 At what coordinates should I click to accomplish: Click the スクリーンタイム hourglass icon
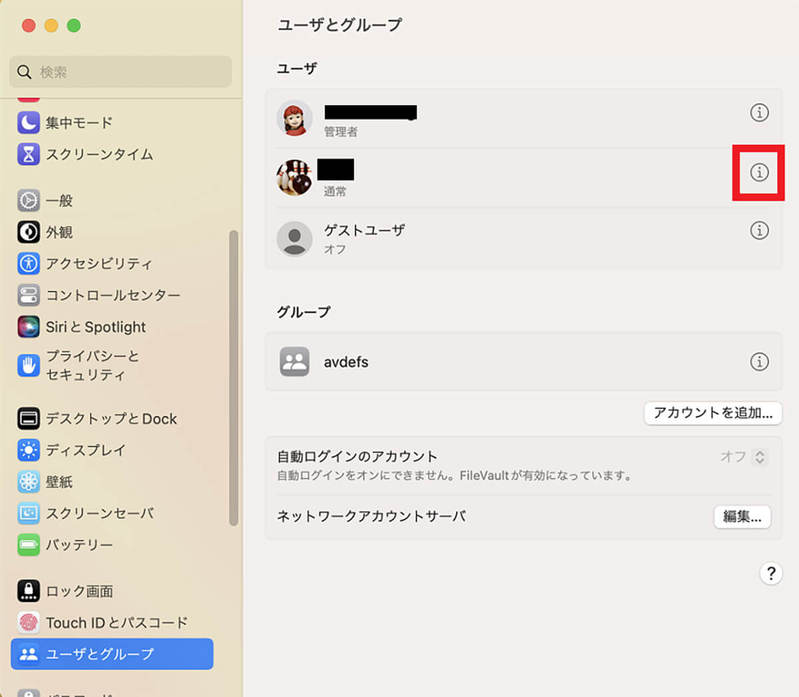point(29,154)
